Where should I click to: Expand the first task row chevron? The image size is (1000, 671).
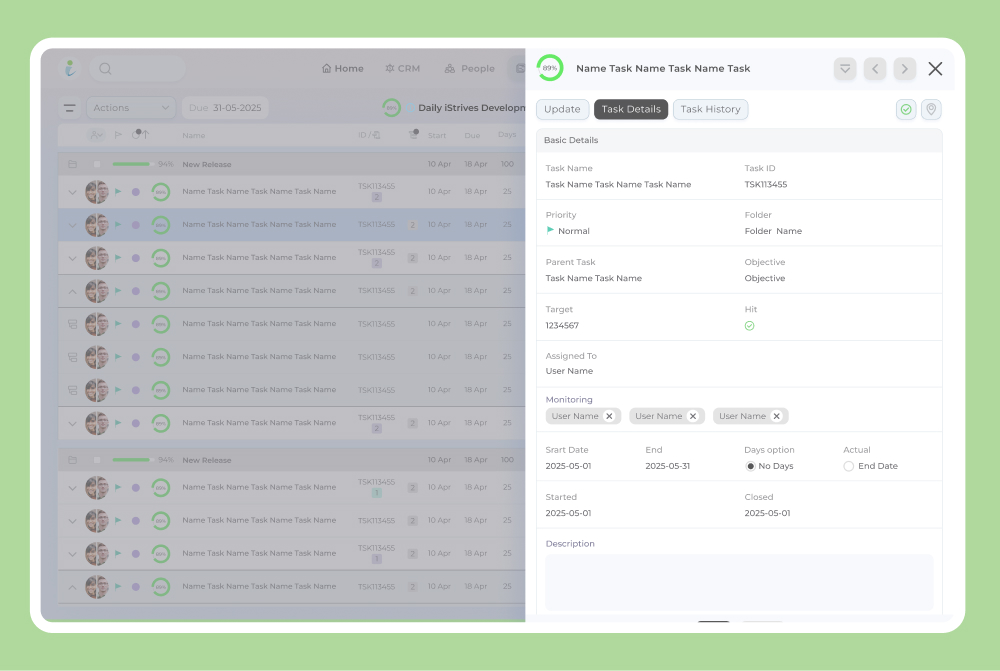pos(72,192)
